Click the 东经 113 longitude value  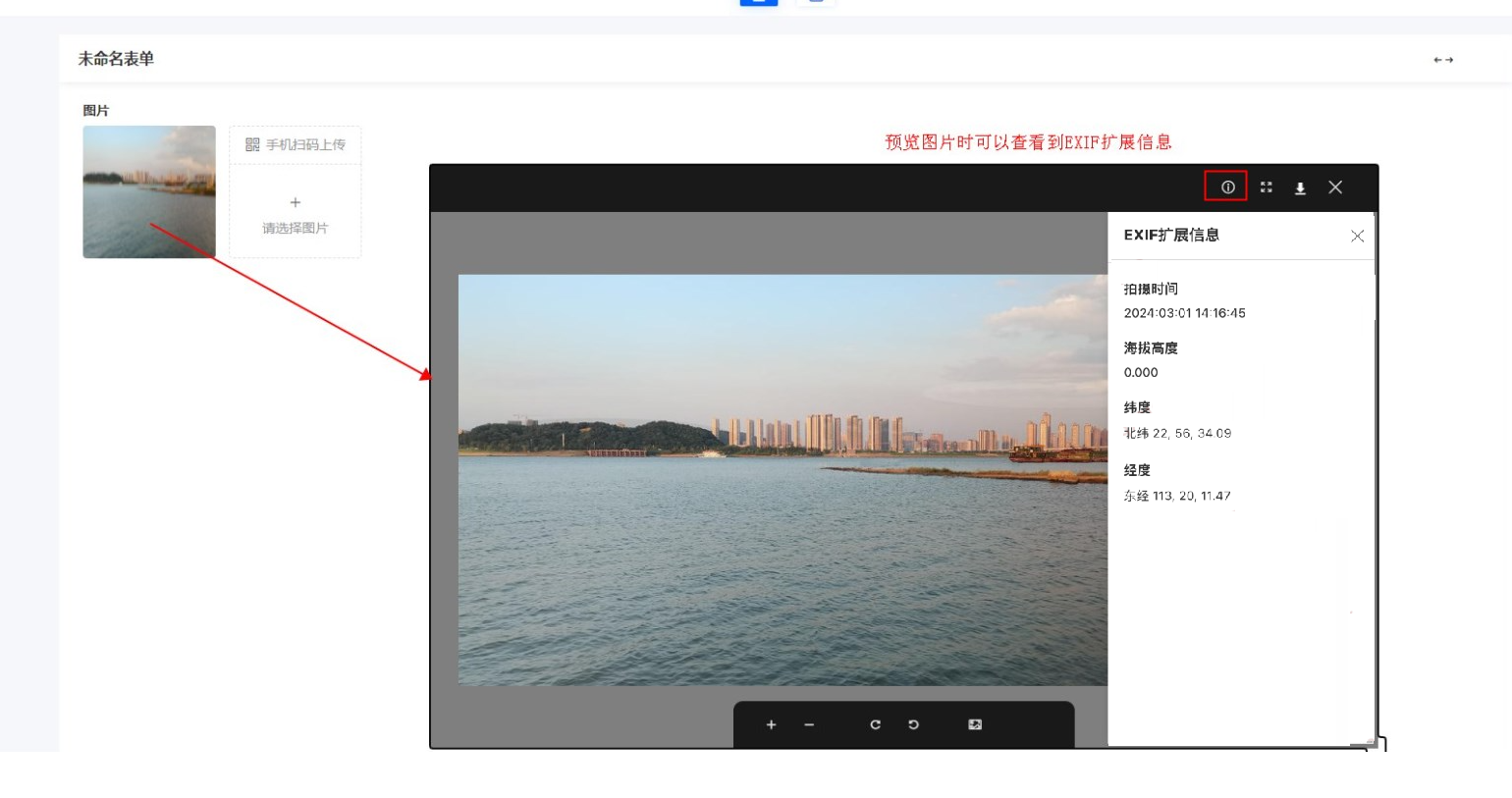coord(1177,496)
